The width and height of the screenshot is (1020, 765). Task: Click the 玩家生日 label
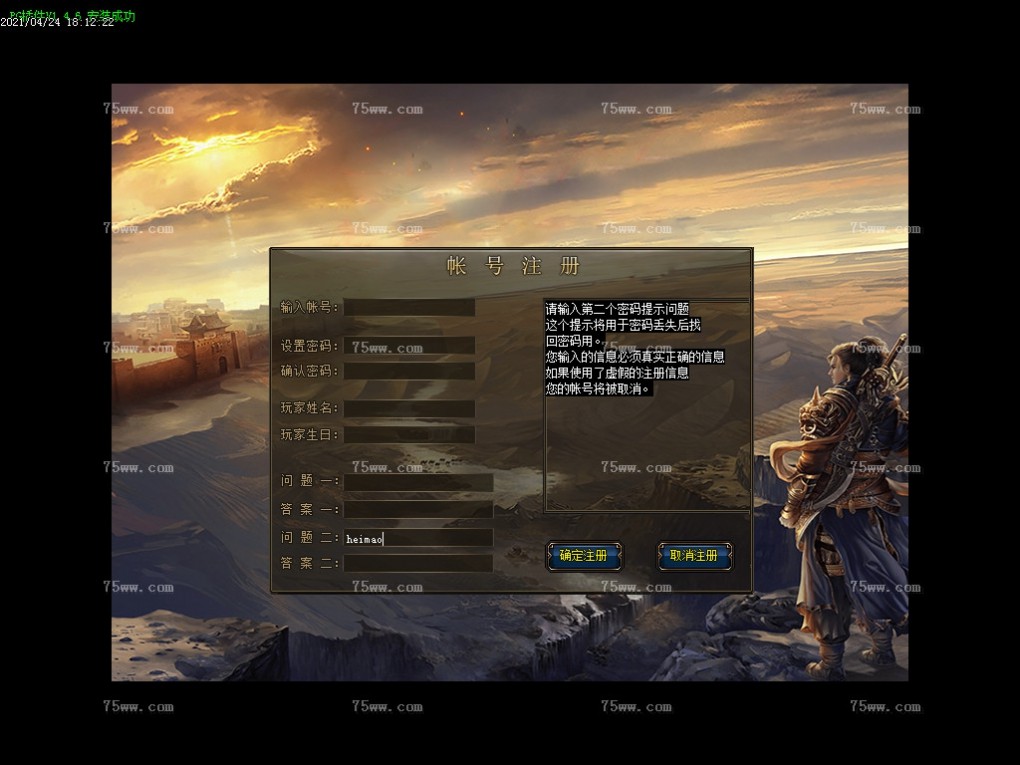tap(309, 435)
